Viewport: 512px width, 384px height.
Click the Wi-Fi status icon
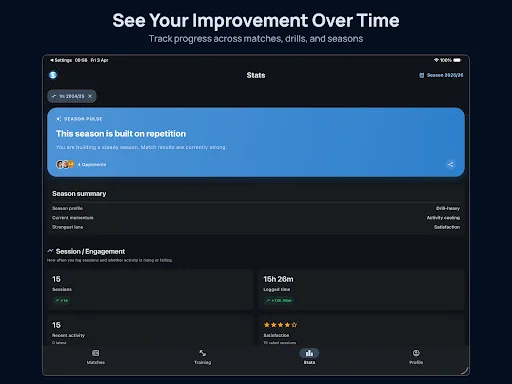436,60
